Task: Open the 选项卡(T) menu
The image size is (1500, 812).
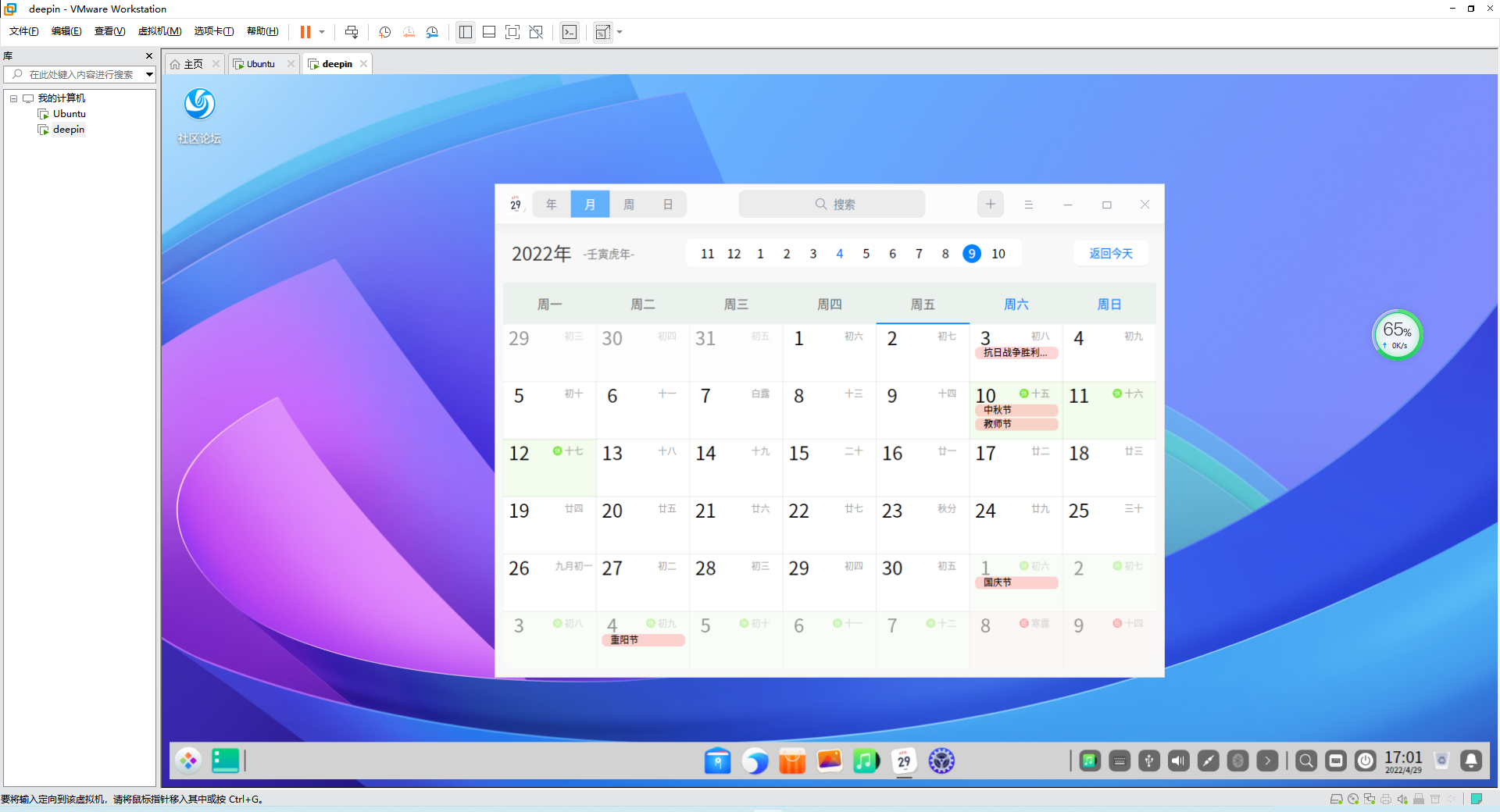Action: 214,31
